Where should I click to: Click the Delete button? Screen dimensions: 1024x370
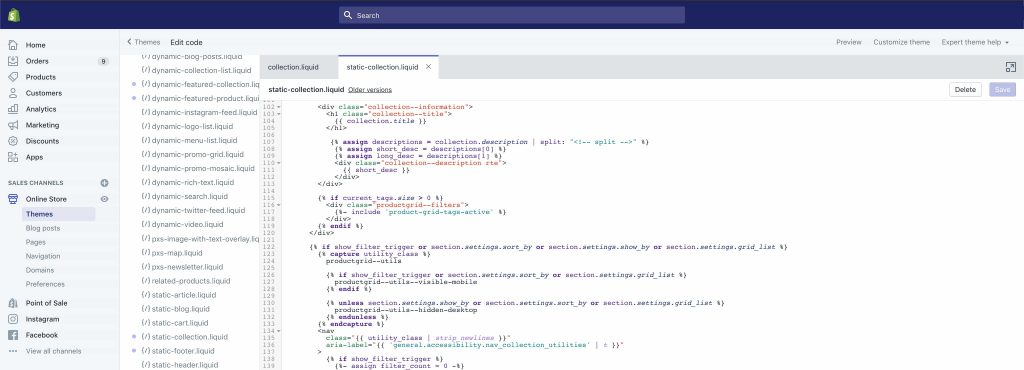click(x=965, y=89)
